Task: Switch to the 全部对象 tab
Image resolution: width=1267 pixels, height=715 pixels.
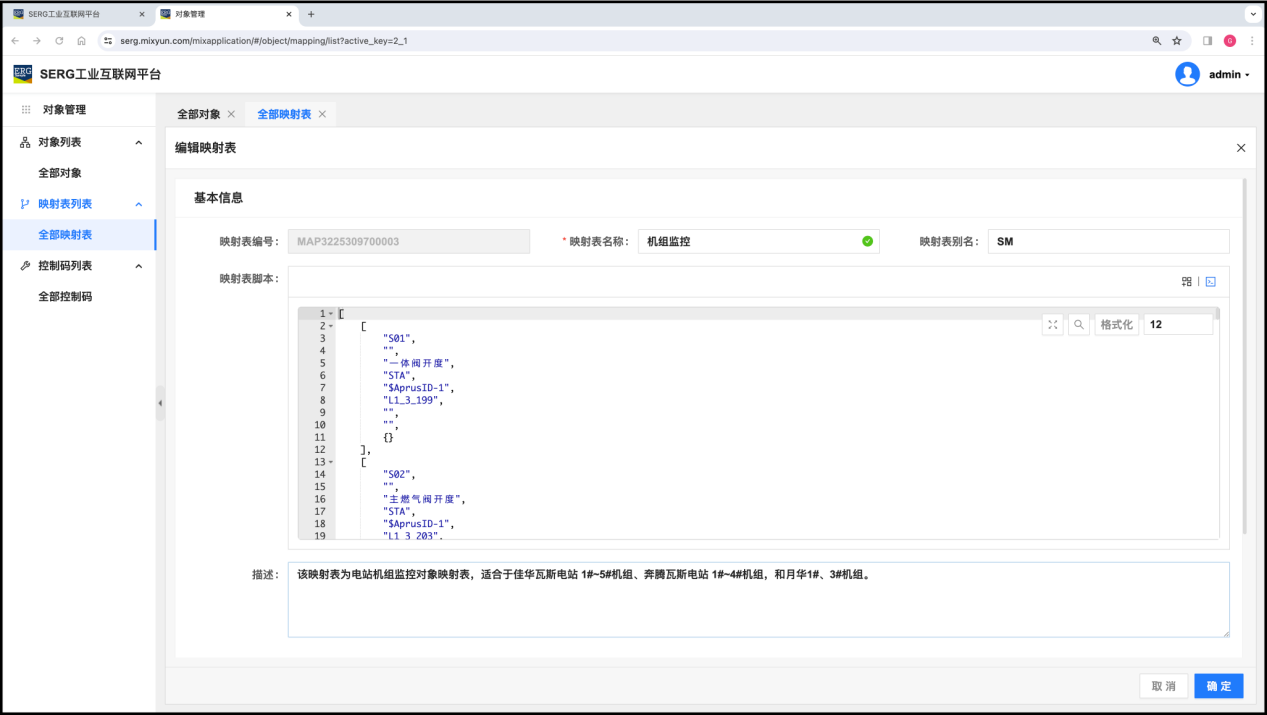Action: (198, 114)
